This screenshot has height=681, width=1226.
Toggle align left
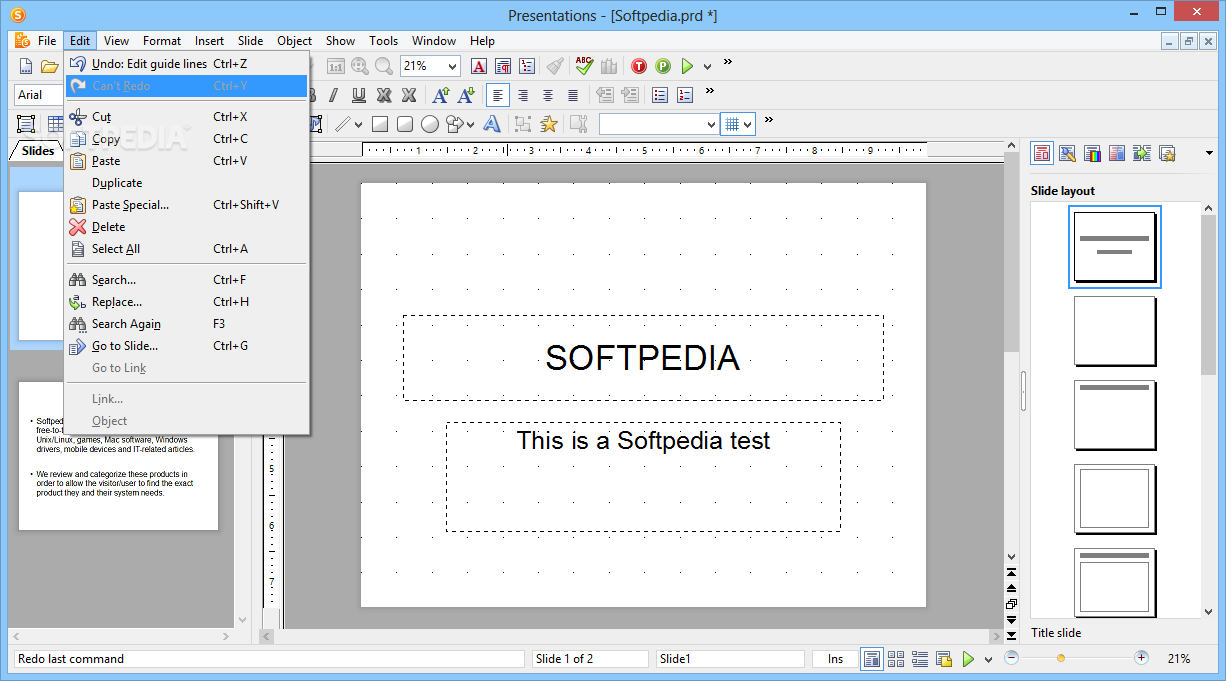[x=497, y=95]
